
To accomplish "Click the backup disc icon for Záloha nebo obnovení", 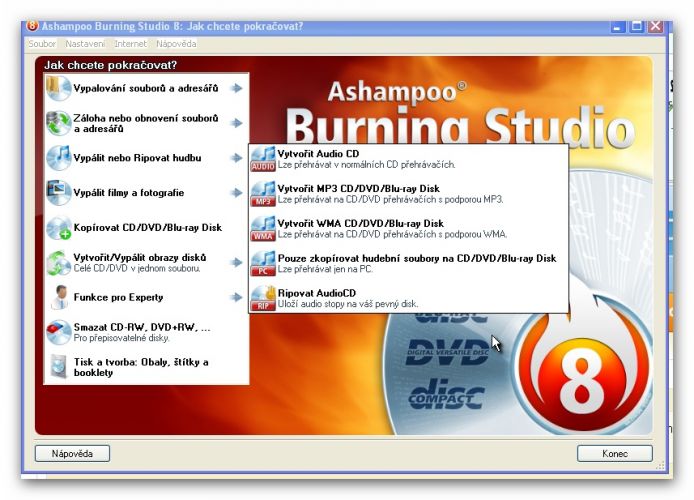I will (x=58, y=123).
